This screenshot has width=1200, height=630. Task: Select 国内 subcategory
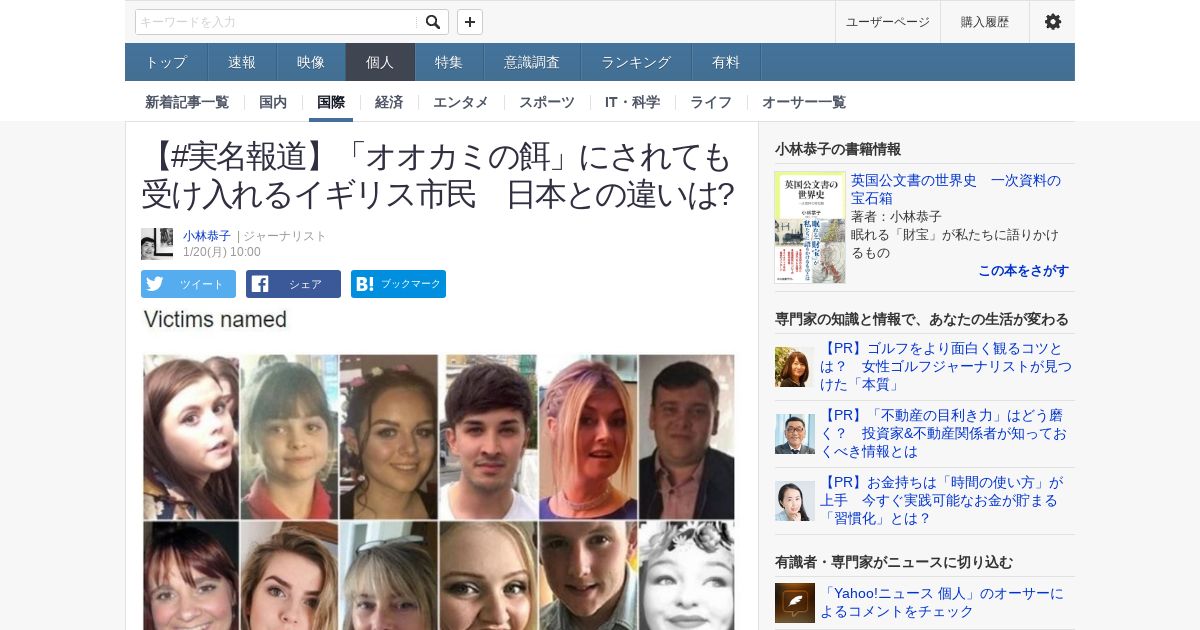click(x=273, y=102)
